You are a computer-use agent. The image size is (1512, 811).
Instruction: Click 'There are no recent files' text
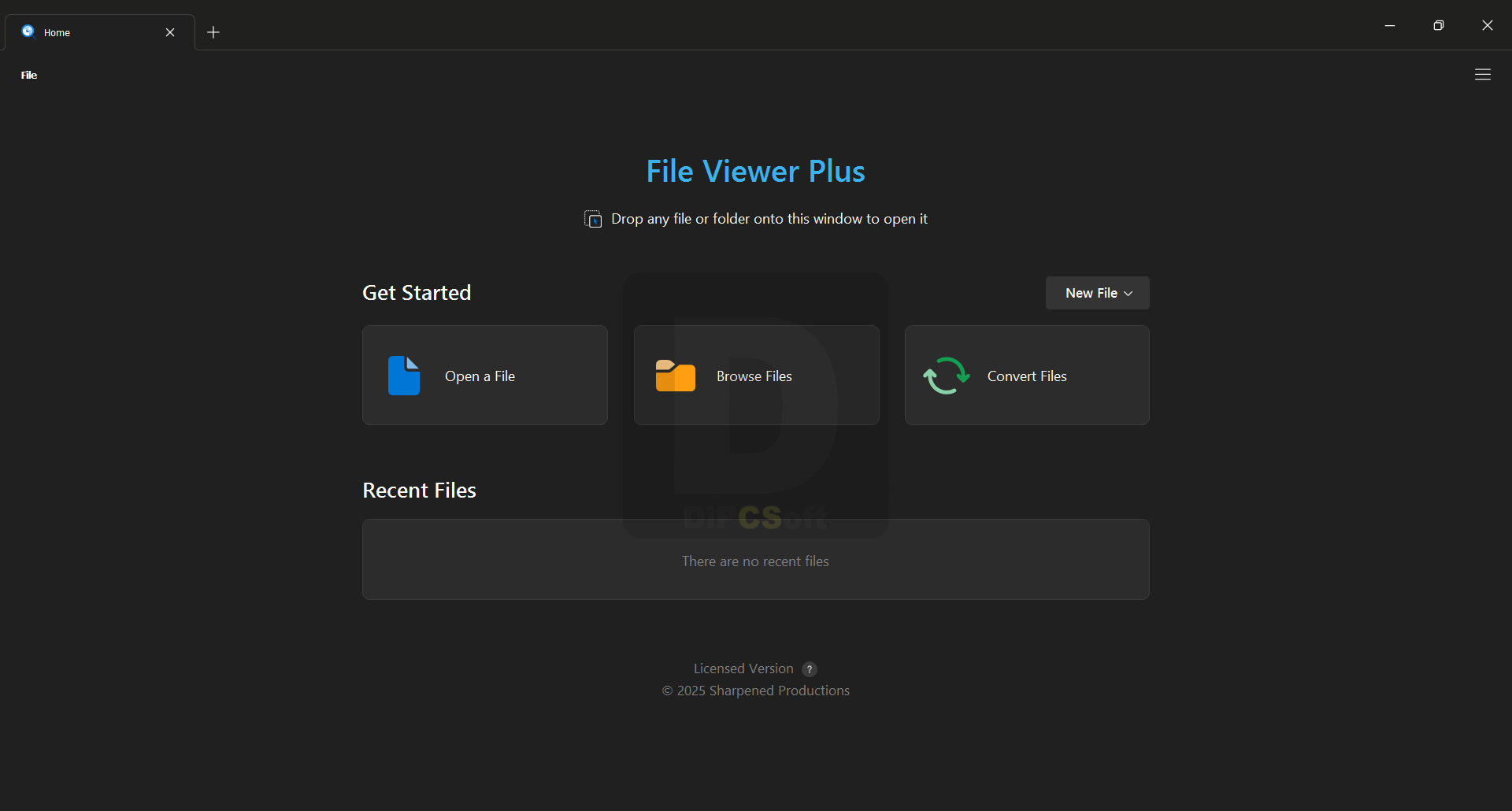click(755, 561)
